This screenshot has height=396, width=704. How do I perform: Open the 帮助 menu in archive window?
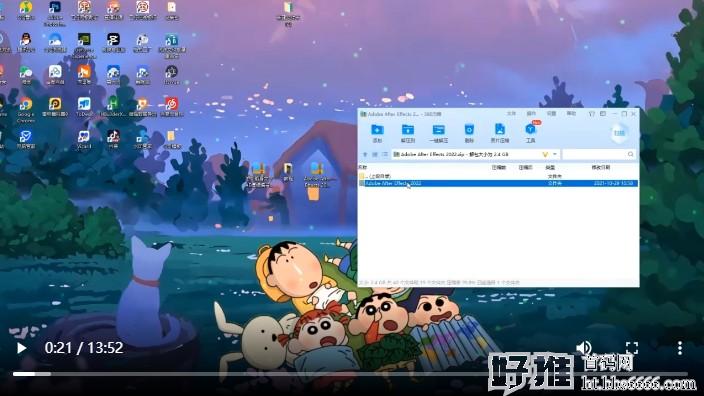[x=571, y=114]
